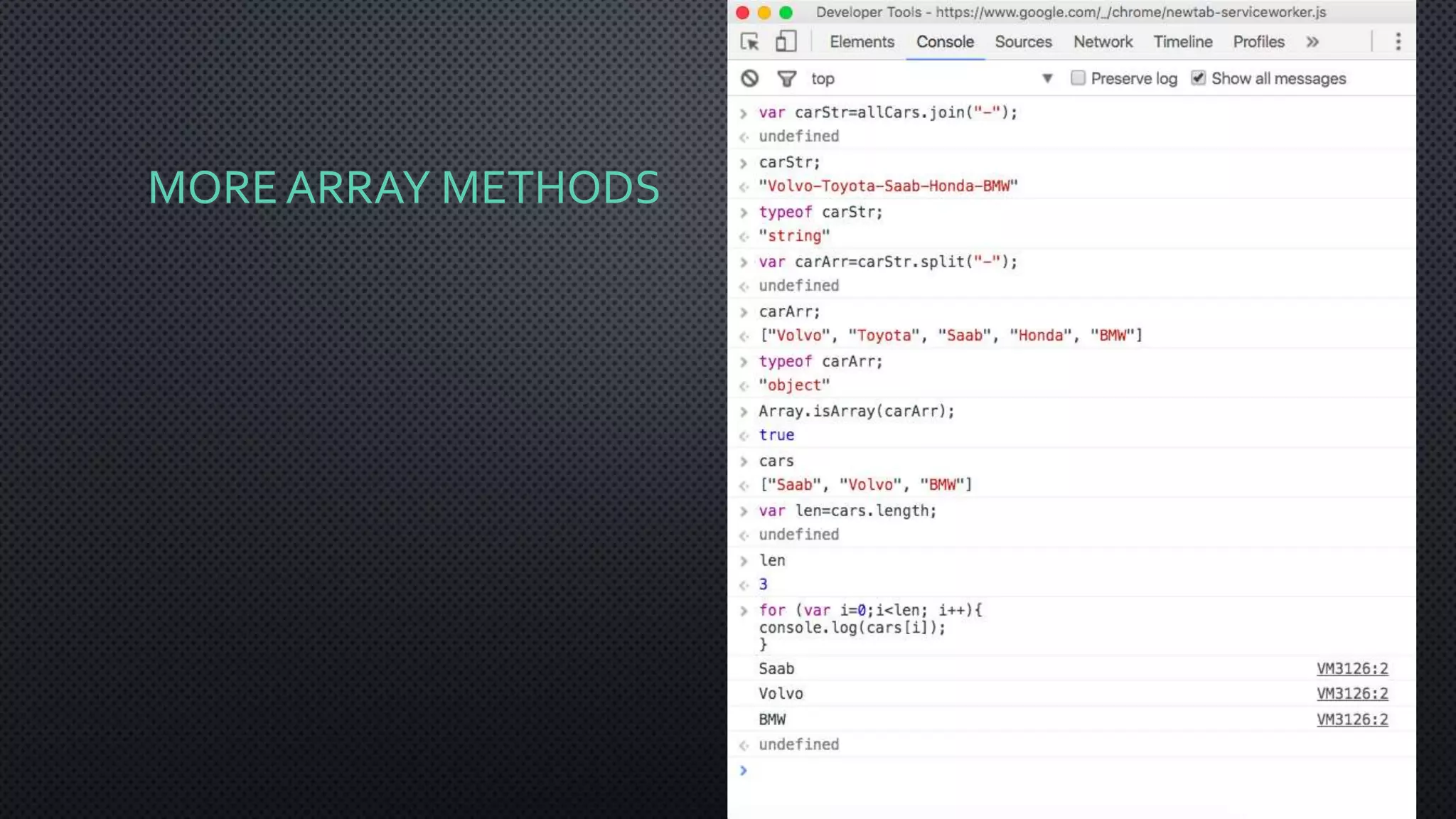Select the true output value
Screen dimensions: 1456x819
click(776, 435)
